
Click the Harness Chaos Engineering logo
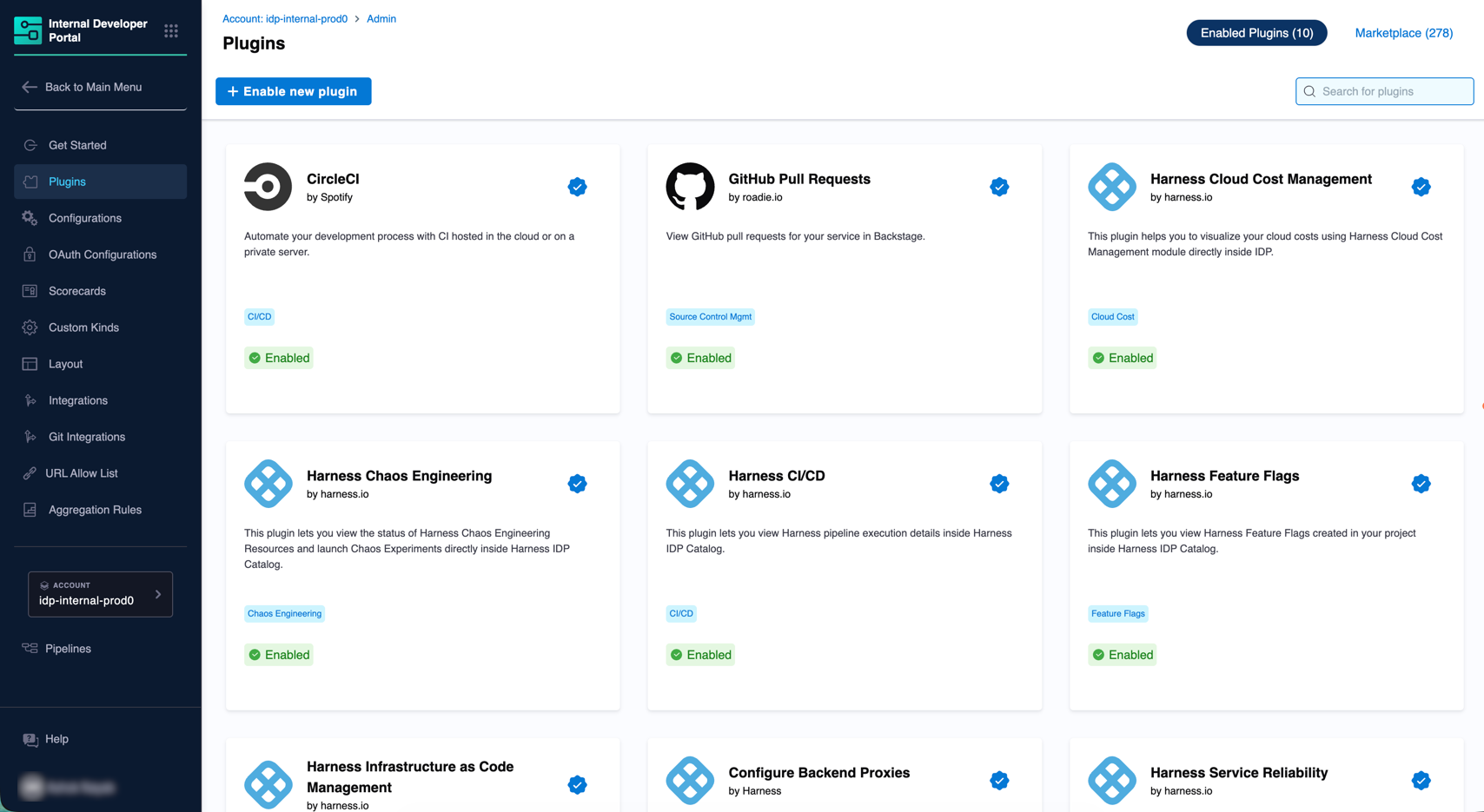pyautogui.click(x=268, y=484)
